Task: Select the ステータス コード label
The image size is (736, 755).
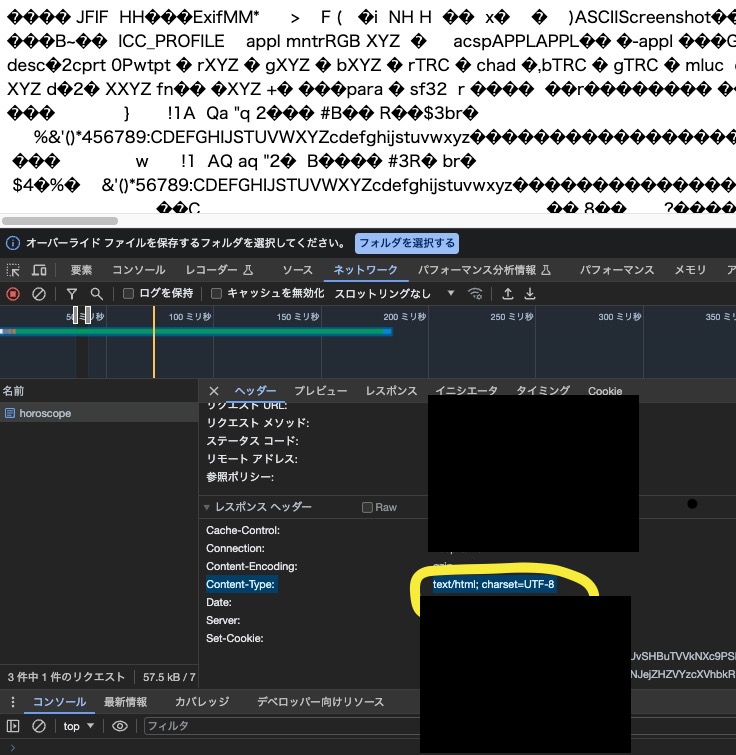Action: pyautogui.click(x=253, y=441)
